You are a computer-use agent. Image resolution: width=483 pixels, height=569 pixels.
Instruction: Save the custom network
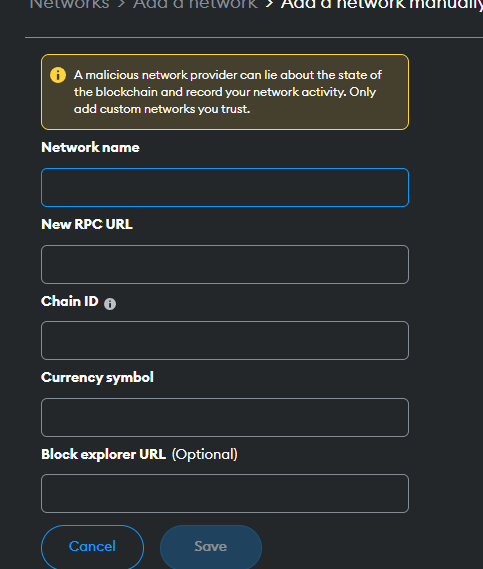tap(211, 547)
